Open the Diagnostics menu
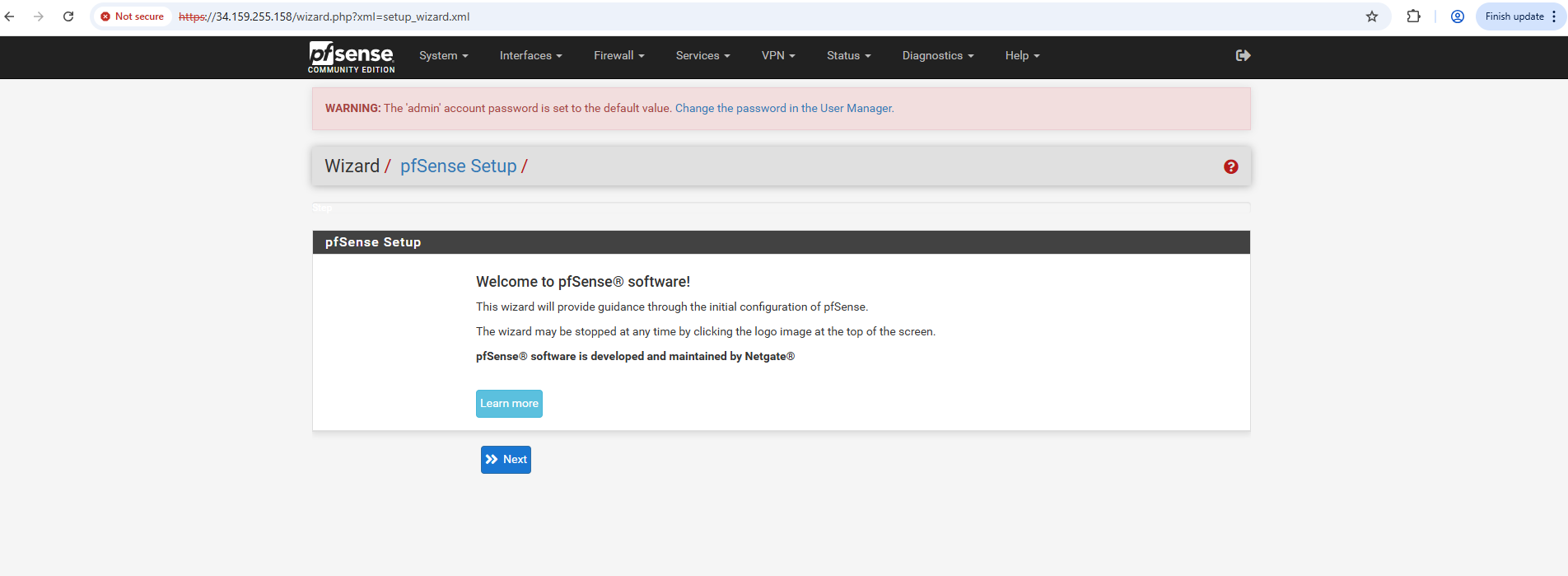Image resolution: width=1568 pixels, height=576 pixels. pos(937,56)
